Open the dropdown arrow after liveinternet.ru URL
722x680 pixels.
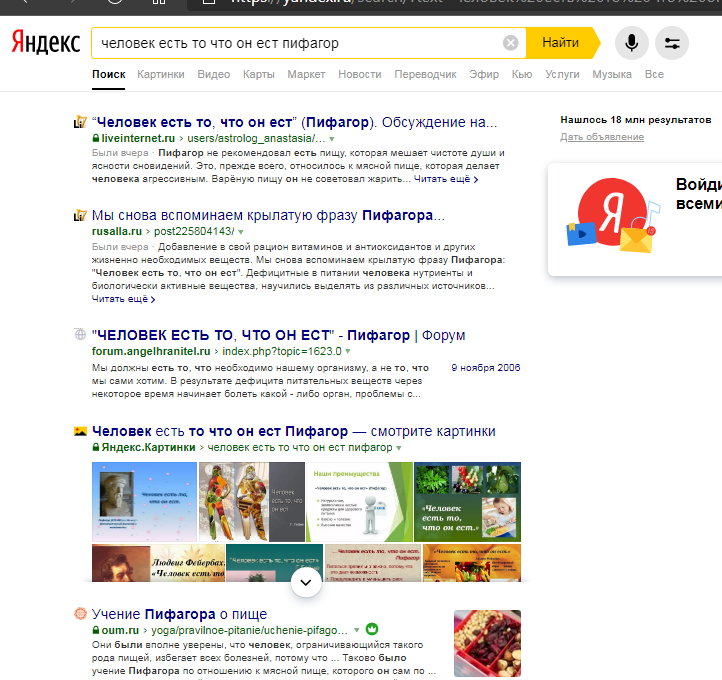332,138
